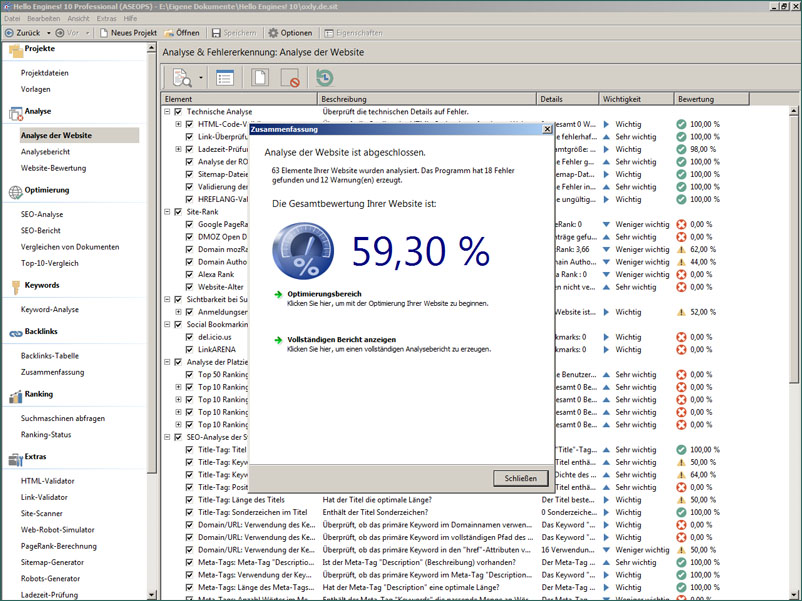The height and width of the screenshot is (601, 802).
Task: Click the stop icon with red circle
Action: pyautogui.click(x=290, y=77)
